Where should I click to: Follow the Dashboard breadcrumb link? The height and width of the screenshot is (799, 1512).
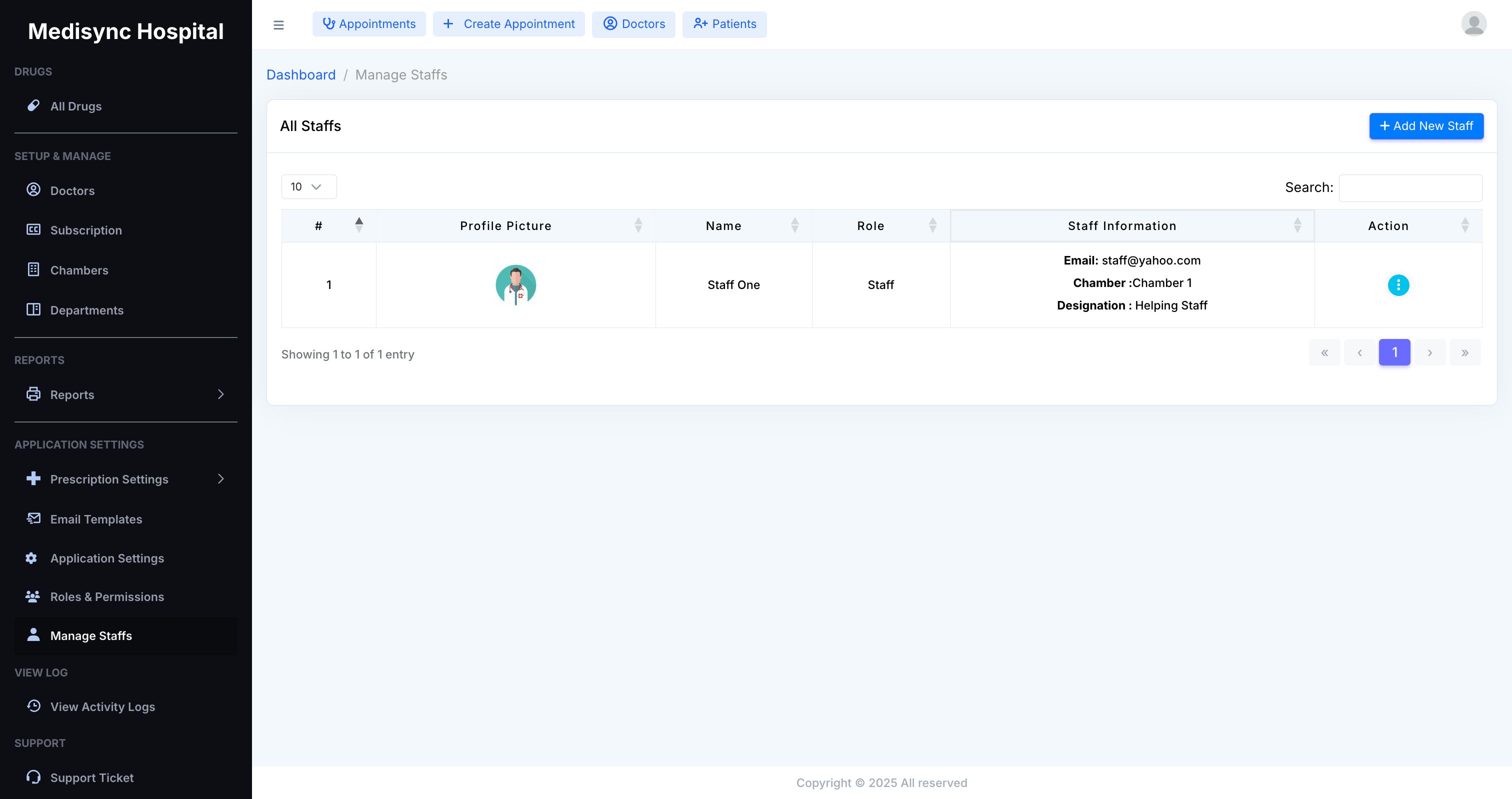[300, 74]
